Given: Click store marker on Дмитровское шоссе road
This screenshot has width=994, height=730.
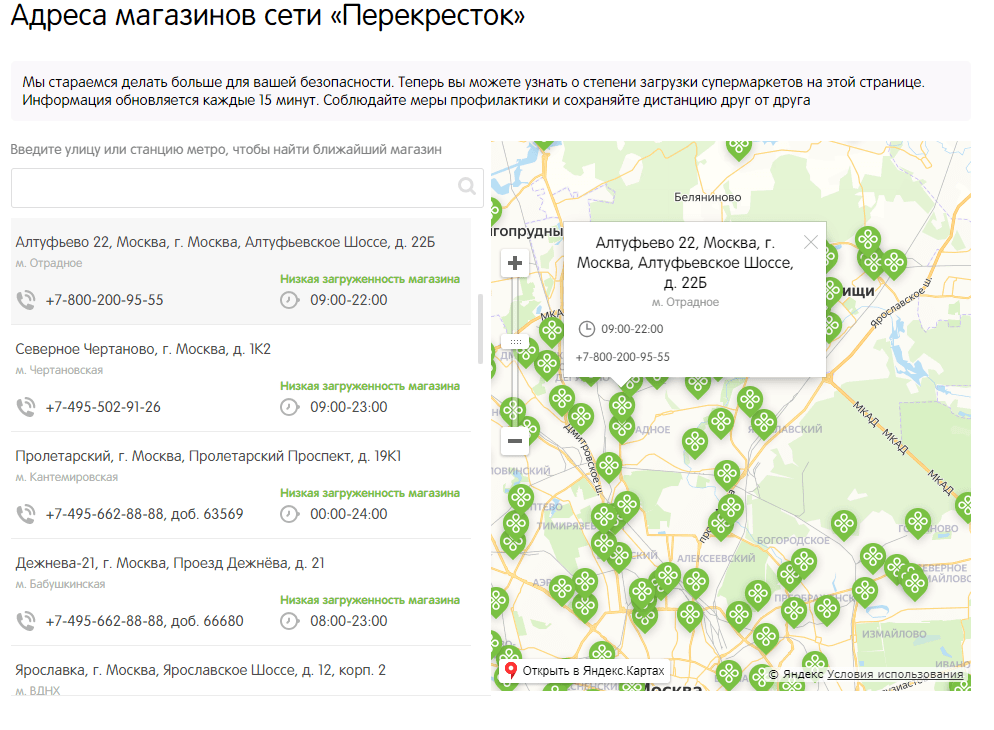Looking at the screenshot, I should pyautogui.click(x=581, y=416).
